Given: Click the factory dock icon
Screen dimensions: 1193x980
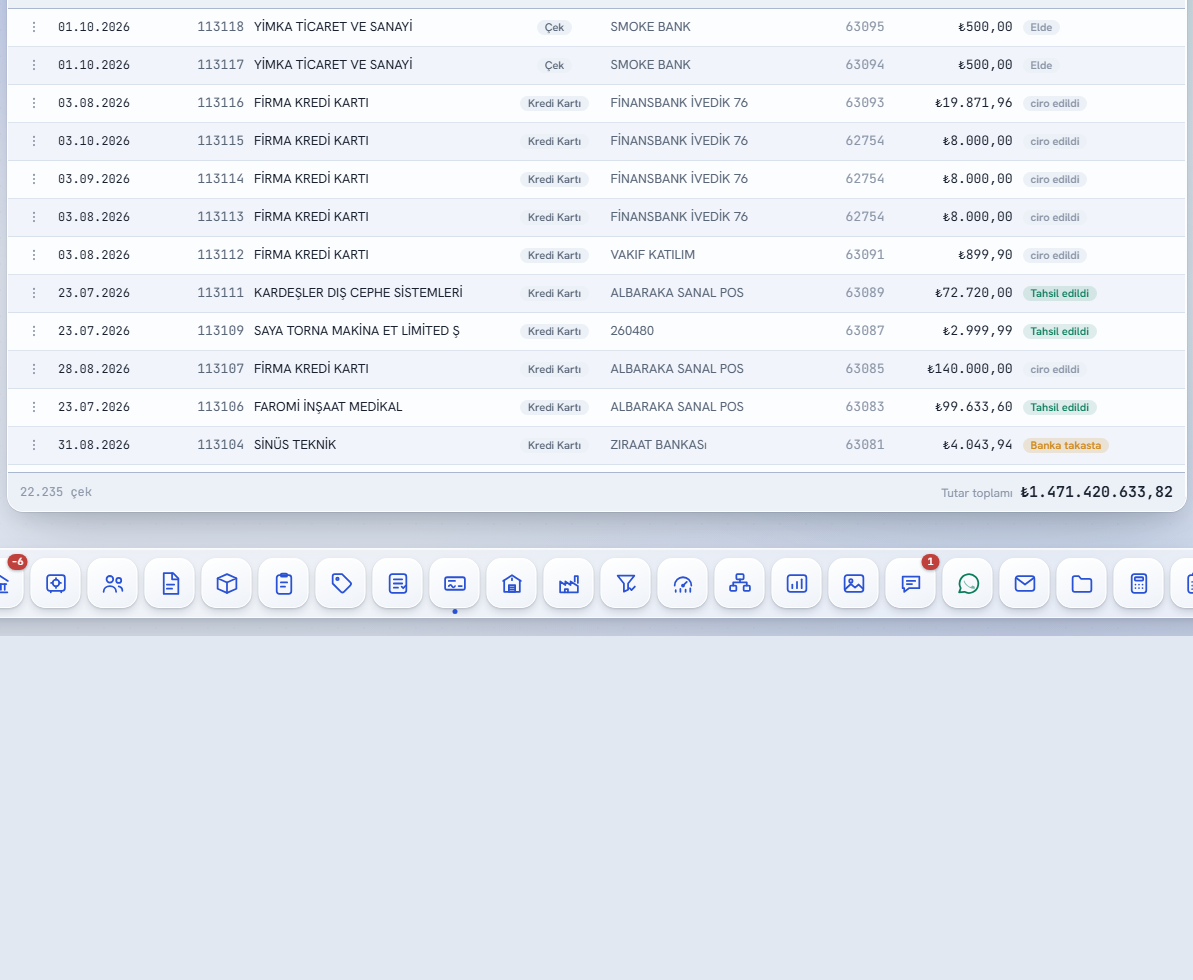Looking at the screenshot, I should [x=569, y=584].
